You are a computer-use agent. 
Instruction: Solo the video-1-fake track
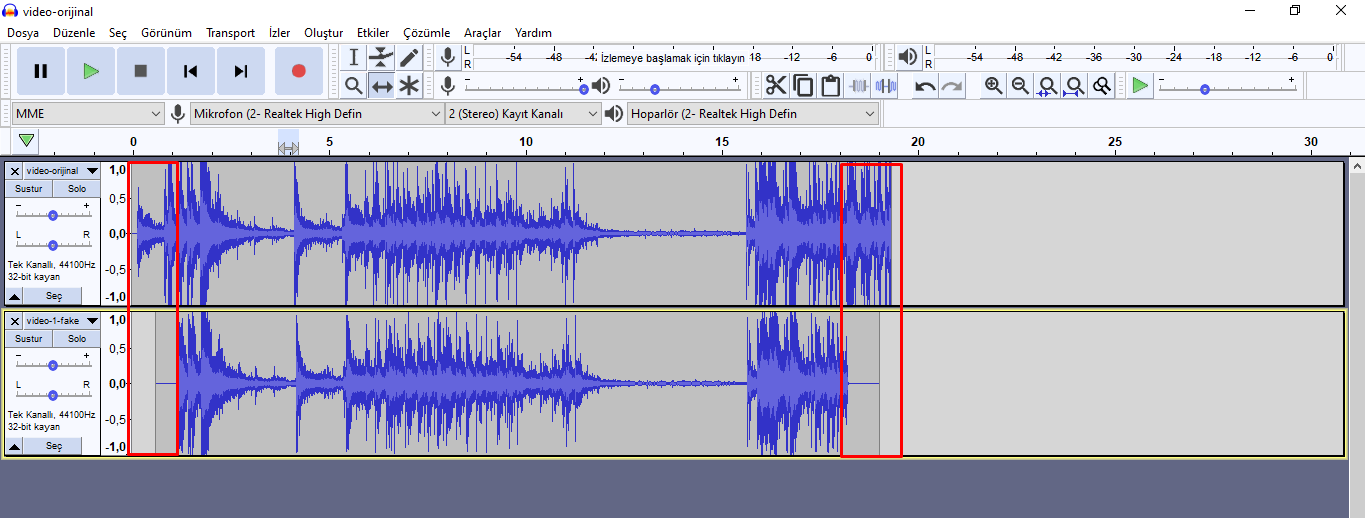(77, 338)
